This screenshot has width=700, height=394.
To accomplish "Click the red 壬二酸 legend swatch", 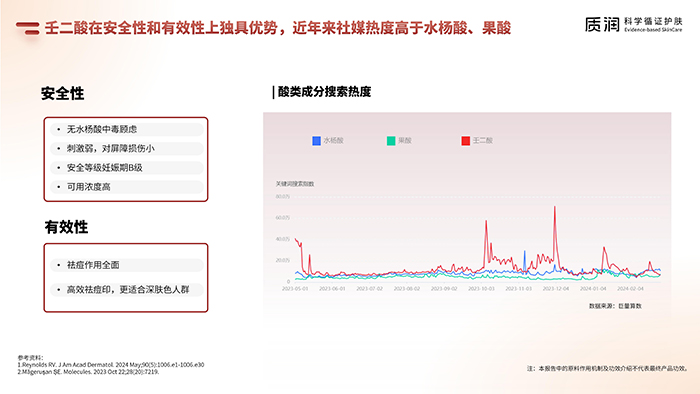I will pyautogui.click(x=466, y=141).
